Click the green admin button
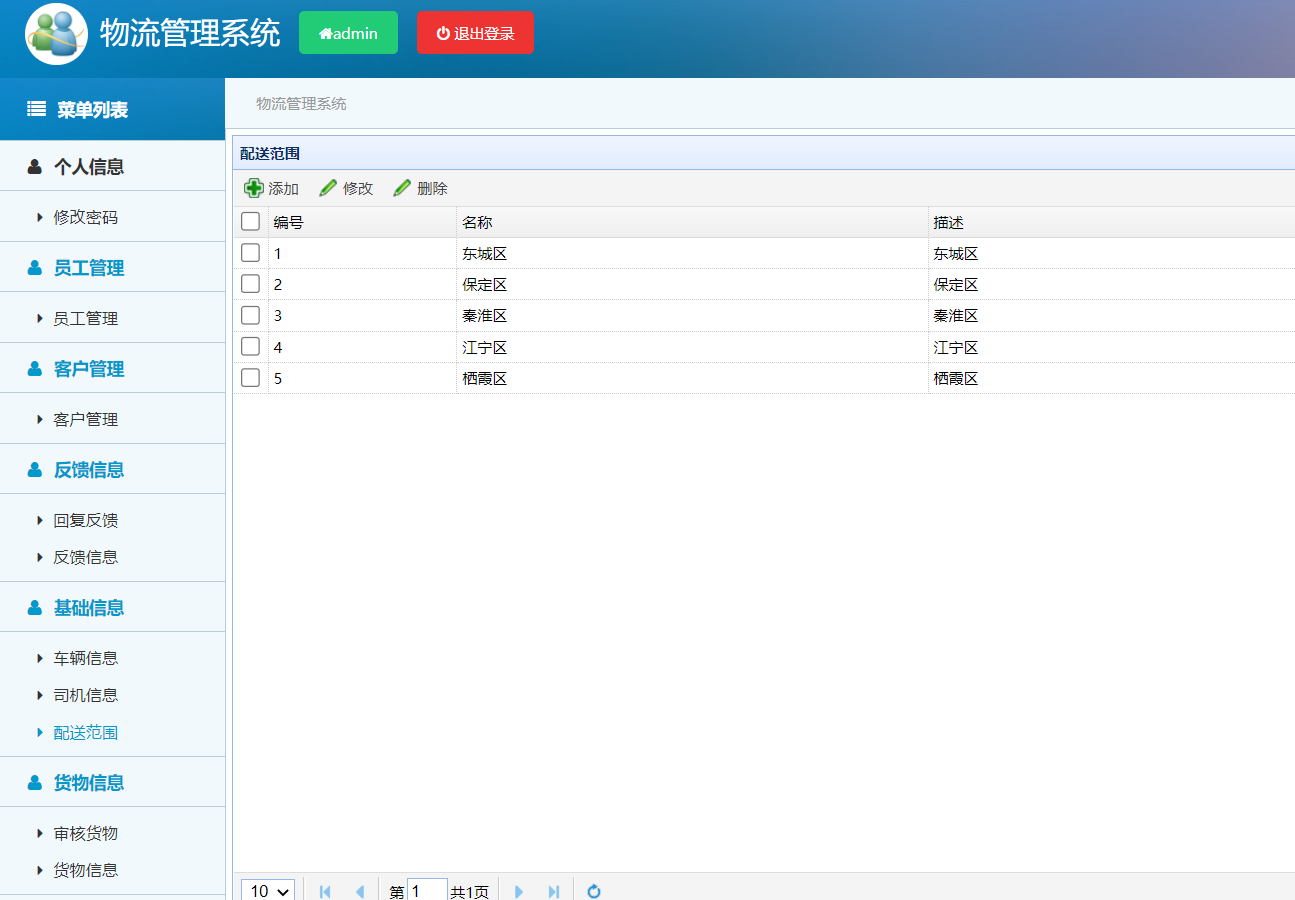Image resolution: width=1295 pixels, height=900 pixels. coord(348,32)
